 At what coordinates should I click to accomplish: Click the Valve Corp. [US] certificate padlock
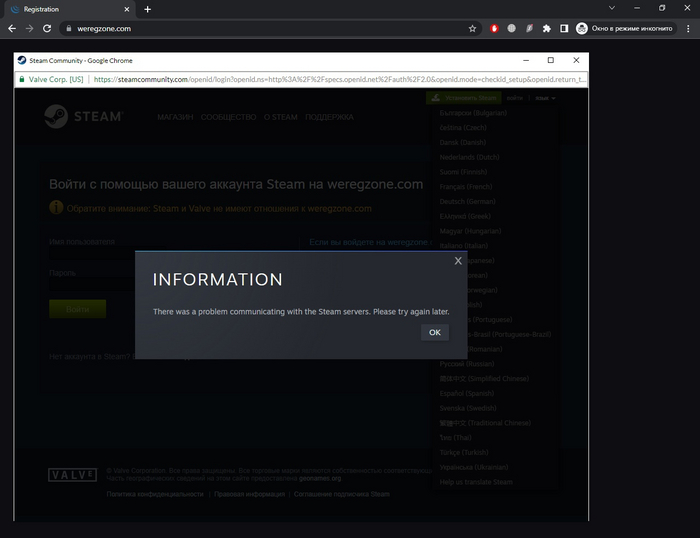tap(22, 79)
